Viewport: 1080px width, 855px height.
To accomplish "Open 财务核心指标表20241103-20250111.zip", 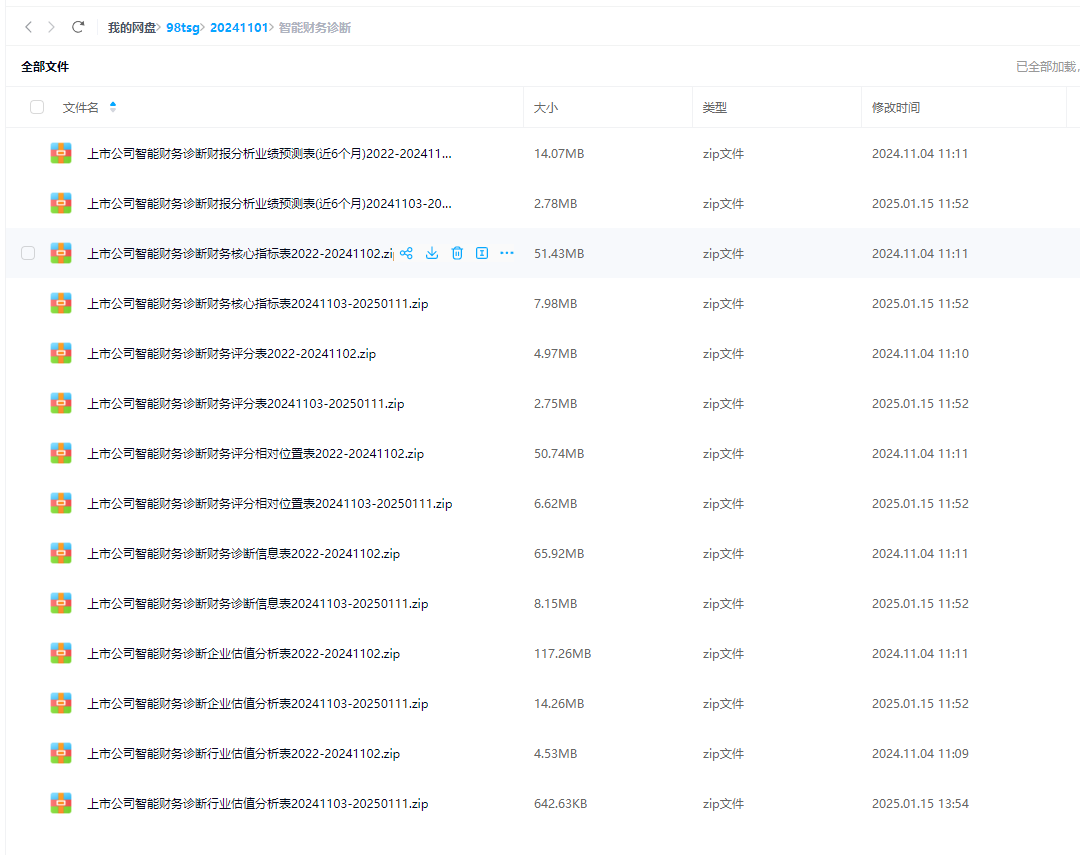I will click(258, 303).
